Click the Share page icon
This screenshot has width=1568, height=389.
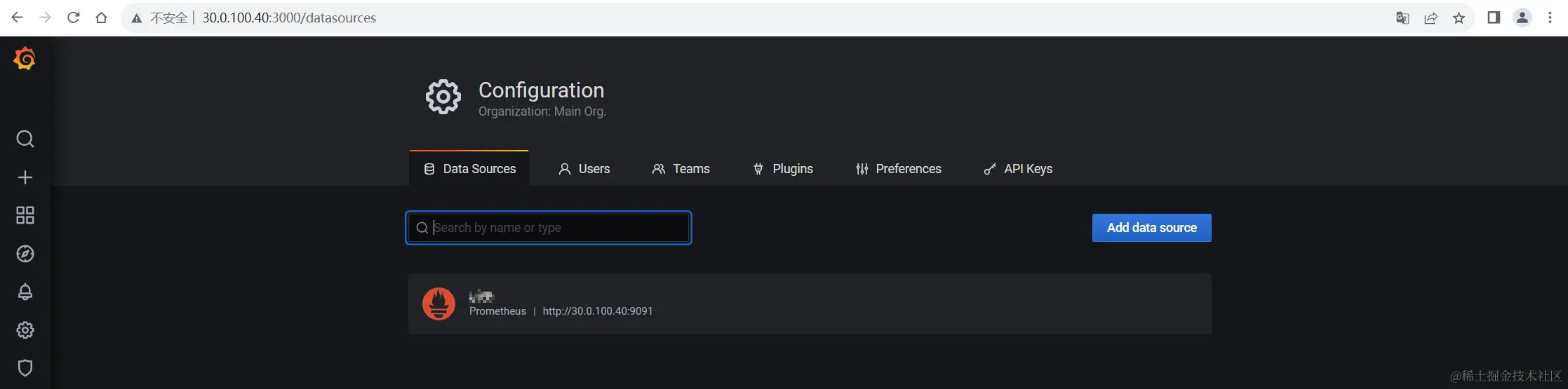[x=1430, y=18]
